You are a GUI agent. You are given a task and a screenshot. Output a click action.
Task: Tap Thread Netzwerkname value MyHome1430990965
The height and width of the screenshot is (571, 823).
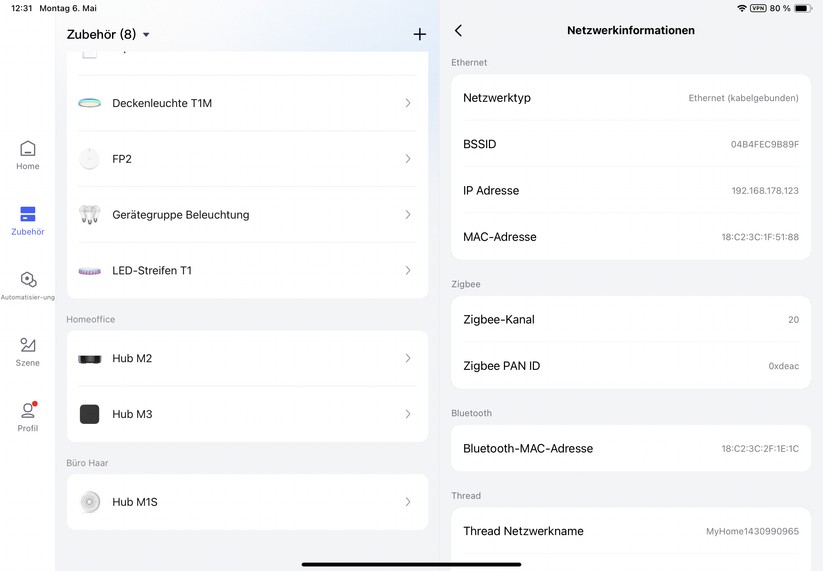coord(752,532)
